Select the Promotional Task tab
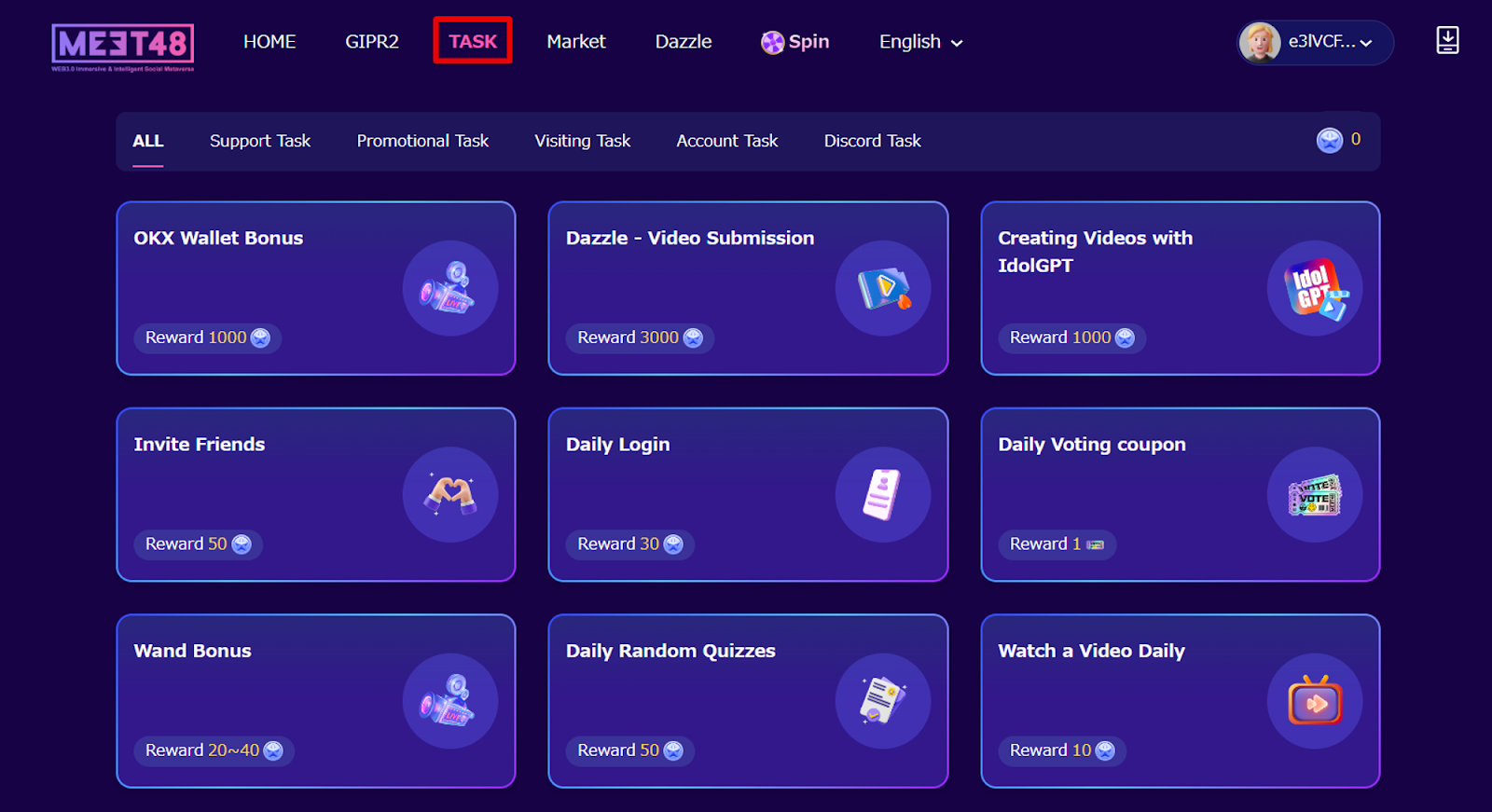Screen dimensions: 1492x812 point(422,141)
